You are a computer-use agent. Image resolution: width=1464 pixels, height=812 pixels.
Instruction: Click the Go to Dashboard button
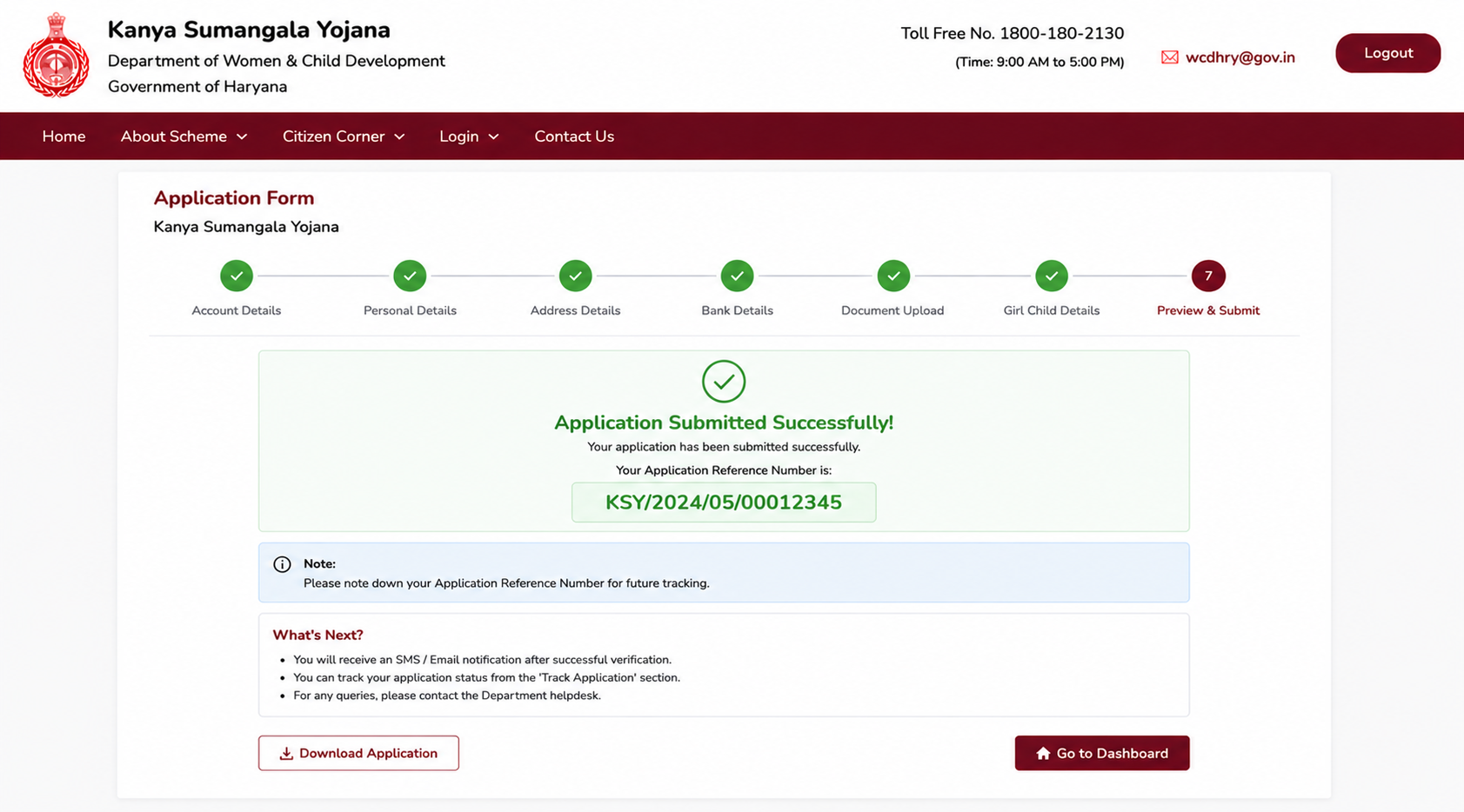[x=1102, y=753]
